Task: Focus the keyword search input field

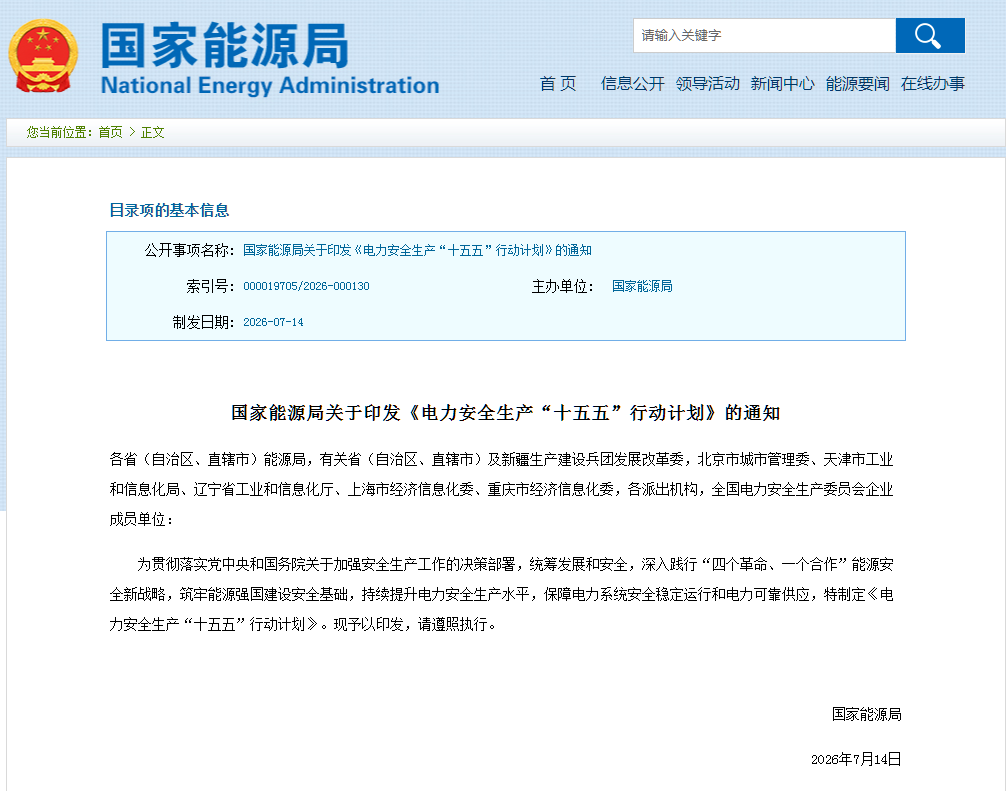Action: point(764,35)
